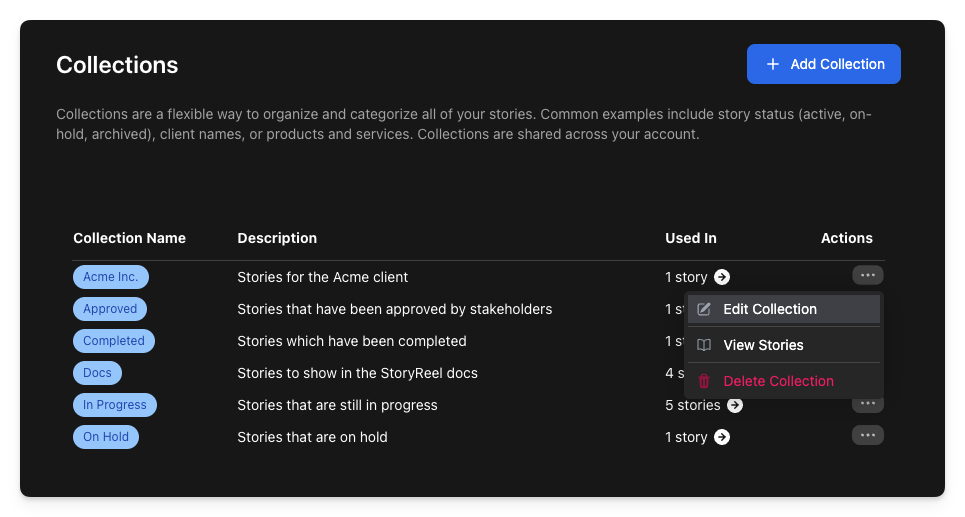
Task: Click the arrow icon beside Acme Inc. story count
Action: point(722,277)
